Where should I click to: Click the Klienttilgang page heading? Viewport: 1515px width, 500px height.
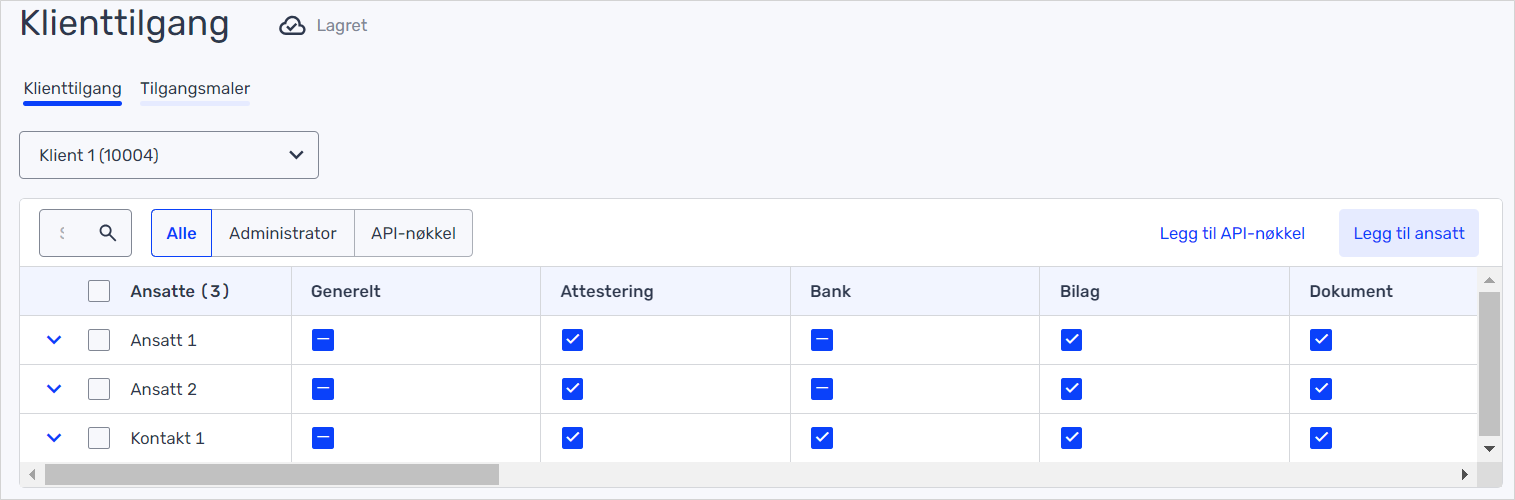point(125,23)
